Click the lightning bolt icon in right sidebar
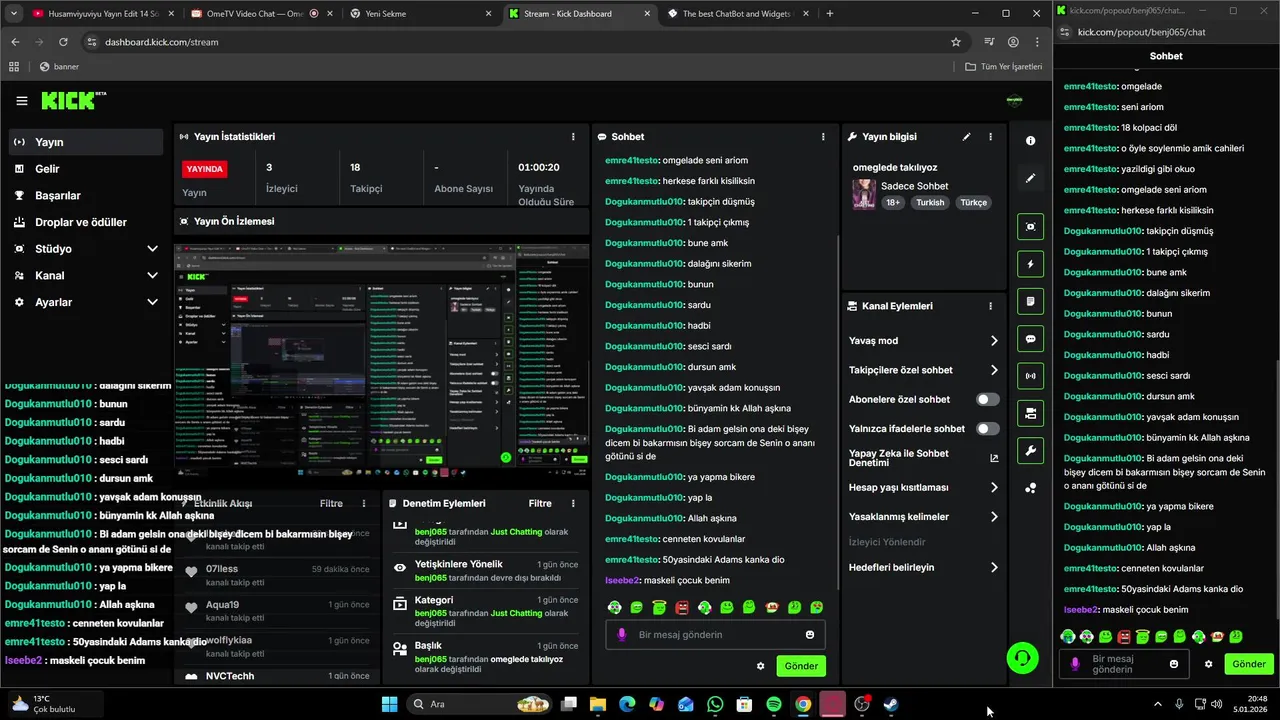 click(x=1031, y=264)
